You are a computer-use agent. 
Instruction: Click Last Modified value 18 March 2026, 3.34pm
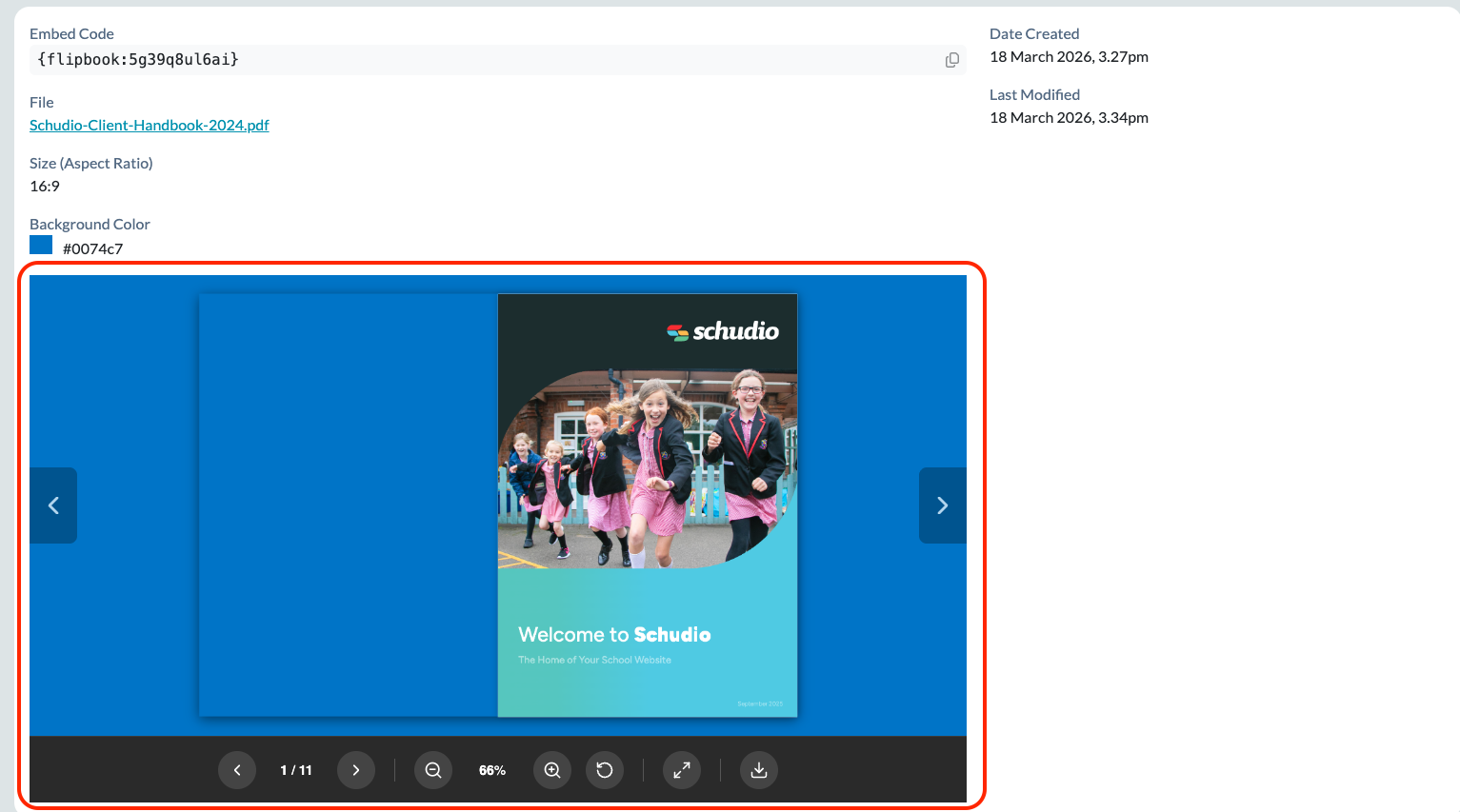tap(1069, 117)
